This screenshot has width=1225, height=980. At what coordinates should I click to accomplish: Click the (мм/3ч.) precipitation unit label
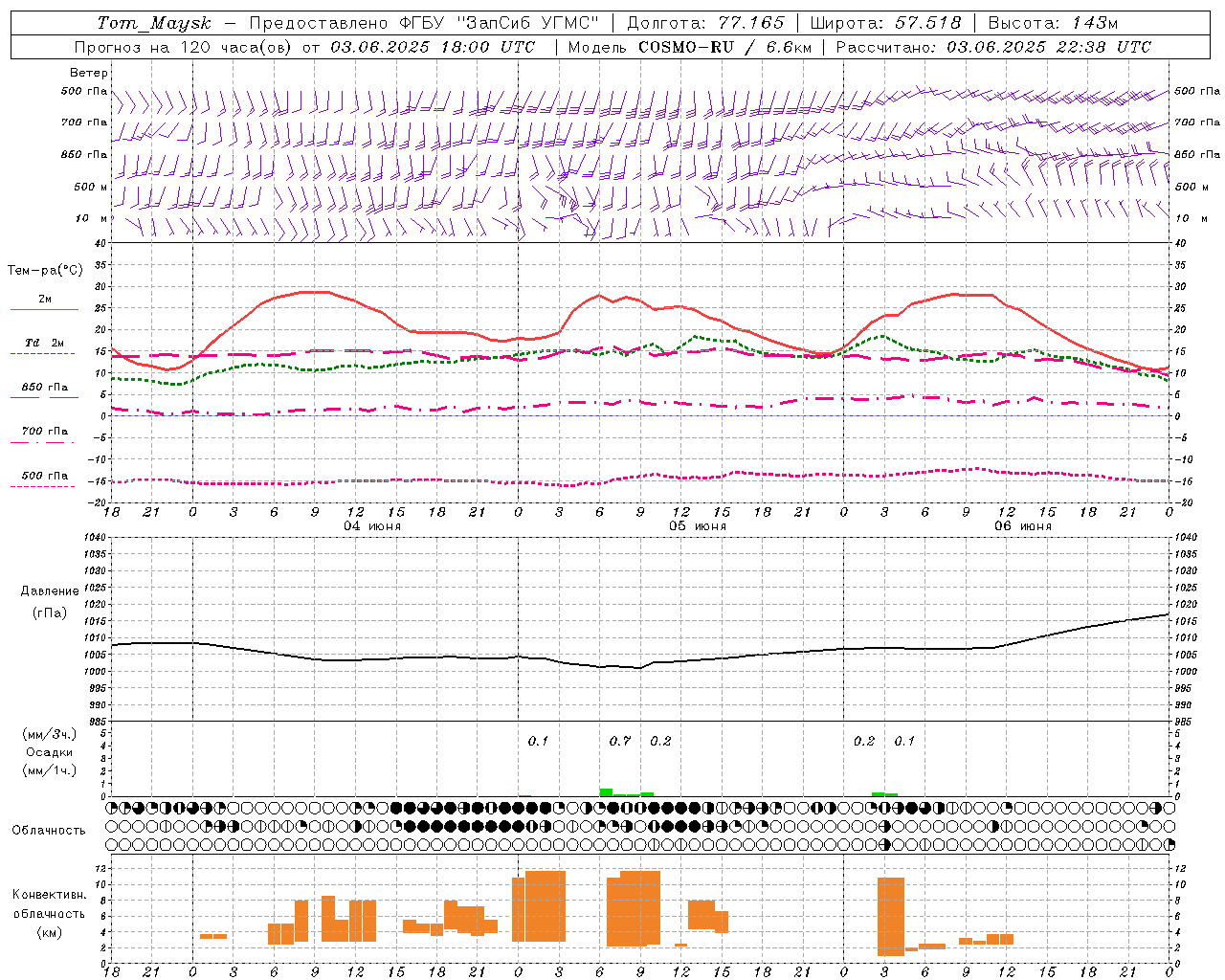[x=50, y=734]
